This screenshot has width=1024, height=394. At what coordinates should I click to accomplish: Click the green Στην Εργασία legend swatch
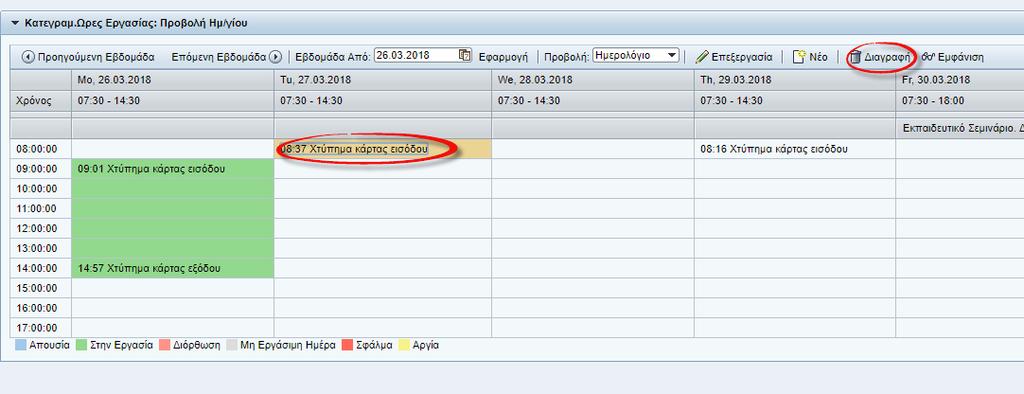pos(82,345)
